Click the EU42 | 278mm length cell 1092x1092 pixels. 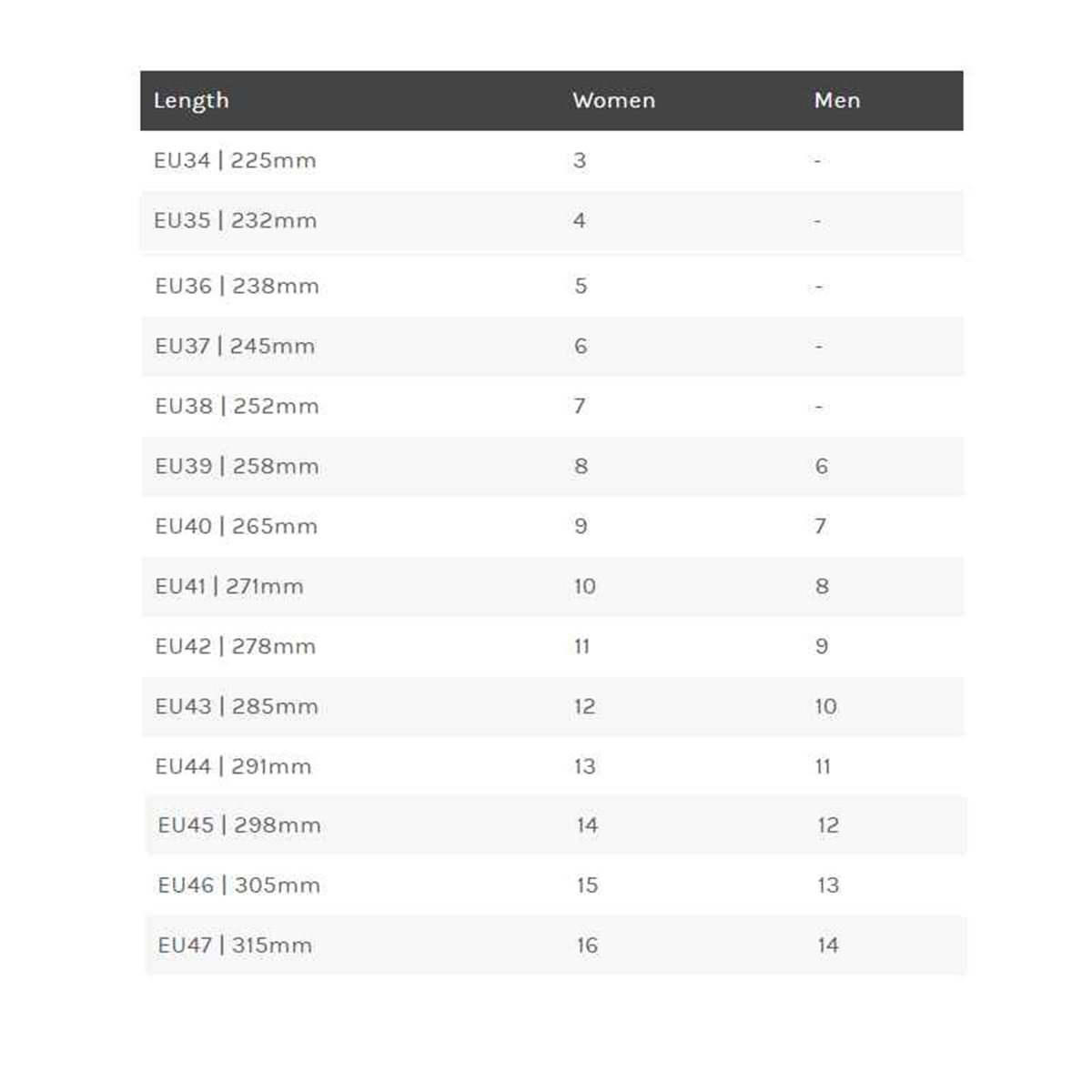tap(235, 647)
